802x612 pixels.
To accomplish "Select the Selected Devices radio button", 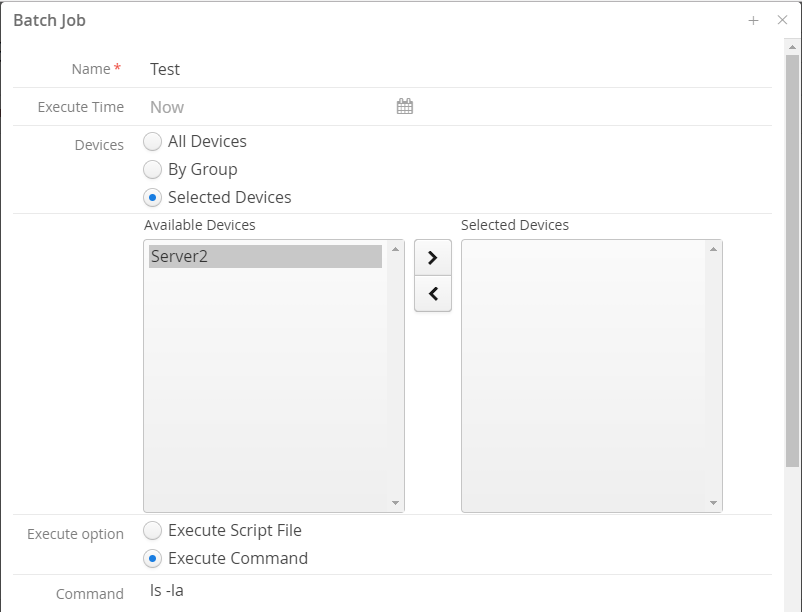I will (x=153, y=198).
